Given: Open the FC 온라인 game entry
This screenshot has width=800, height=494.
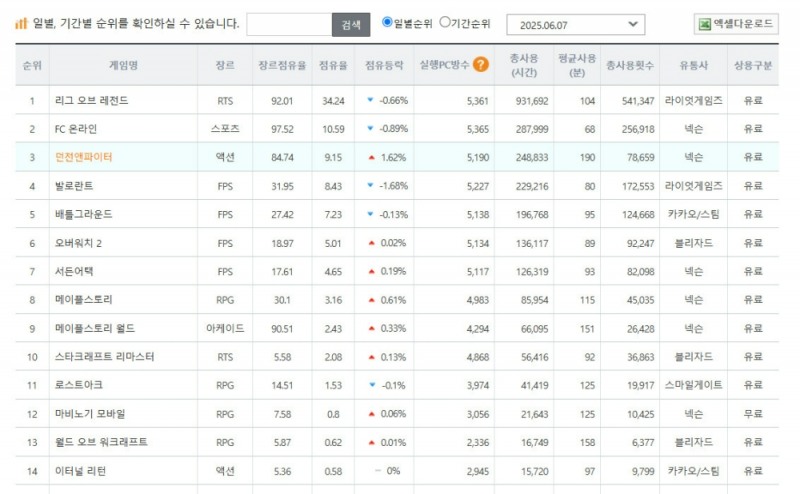Looking at the screenshot, I should tap(76, 129).
